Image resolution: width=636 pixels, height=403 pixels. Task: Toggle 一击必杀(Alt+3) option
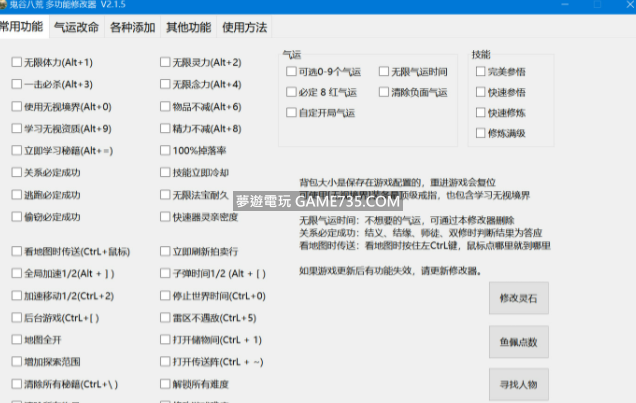tap(17, 84)
